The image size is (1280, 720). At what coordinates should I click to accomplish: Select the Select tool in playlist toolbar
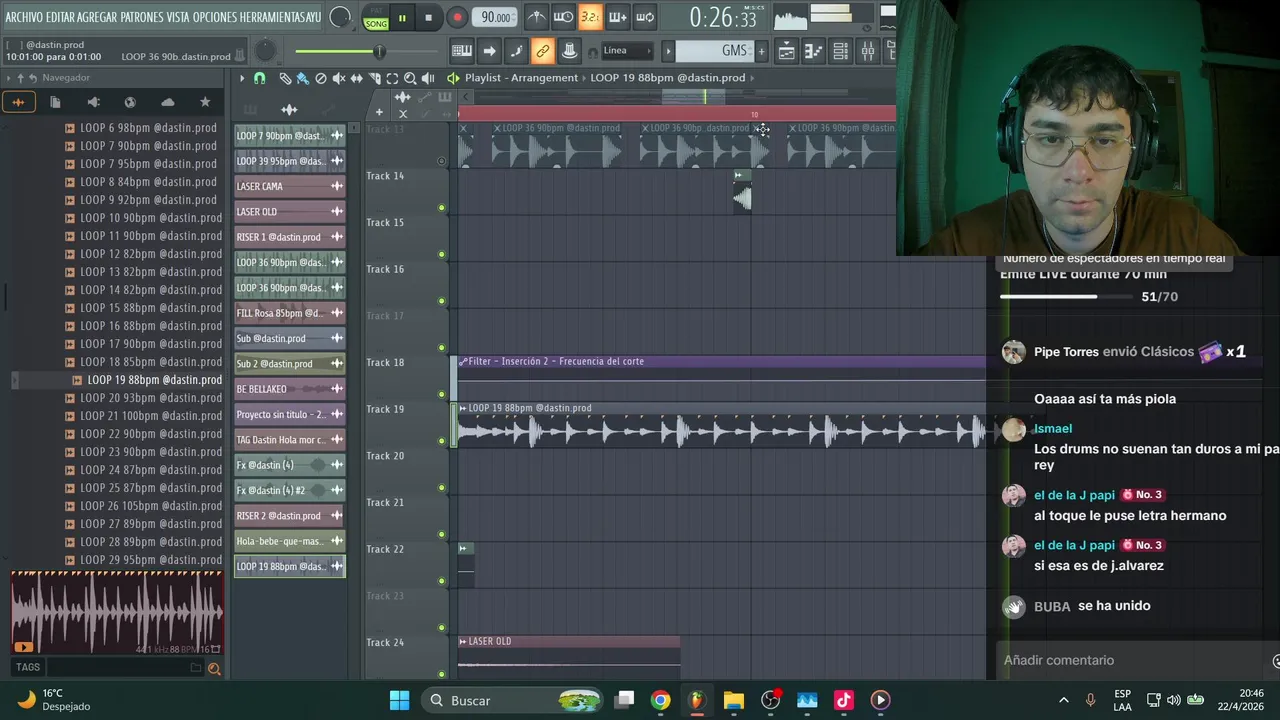coord(392,78)
